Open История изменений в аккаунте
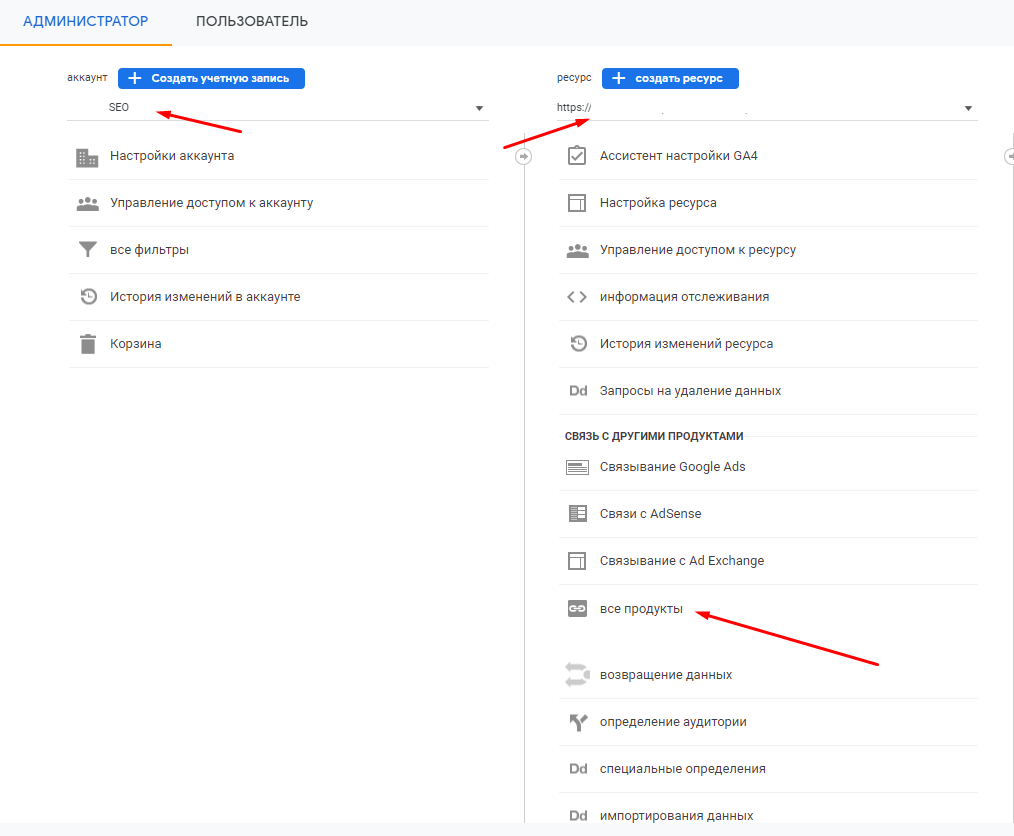 (205, 297)
